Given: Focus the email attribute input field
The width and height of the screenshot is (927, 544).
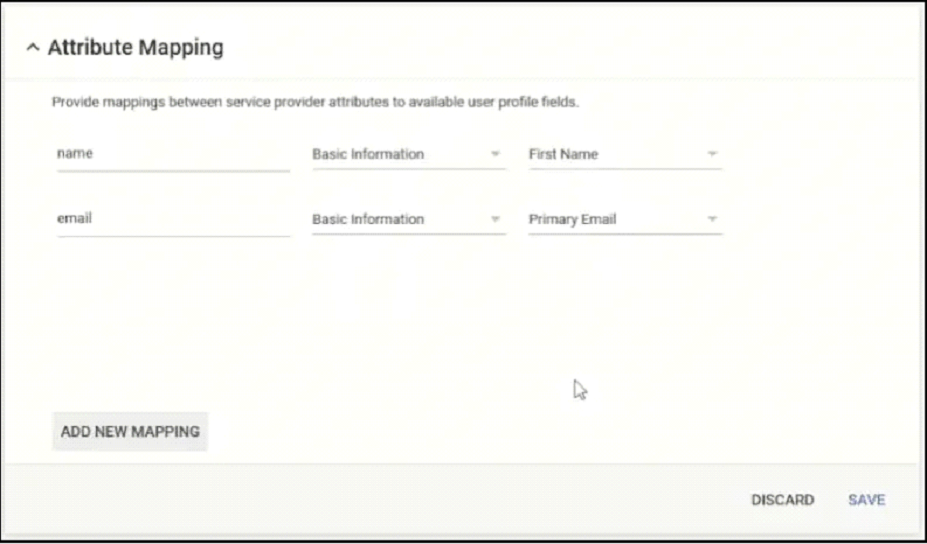Looking at the screenshot, I should click(x=173, y=220).
